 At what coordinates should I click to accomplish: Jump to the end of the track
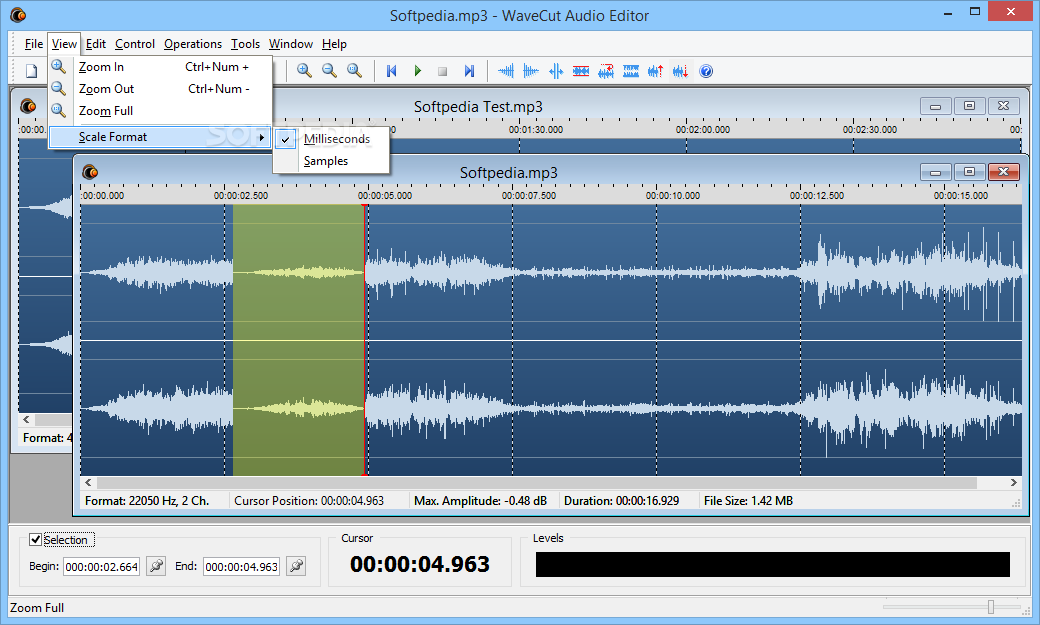click(469, 71)
